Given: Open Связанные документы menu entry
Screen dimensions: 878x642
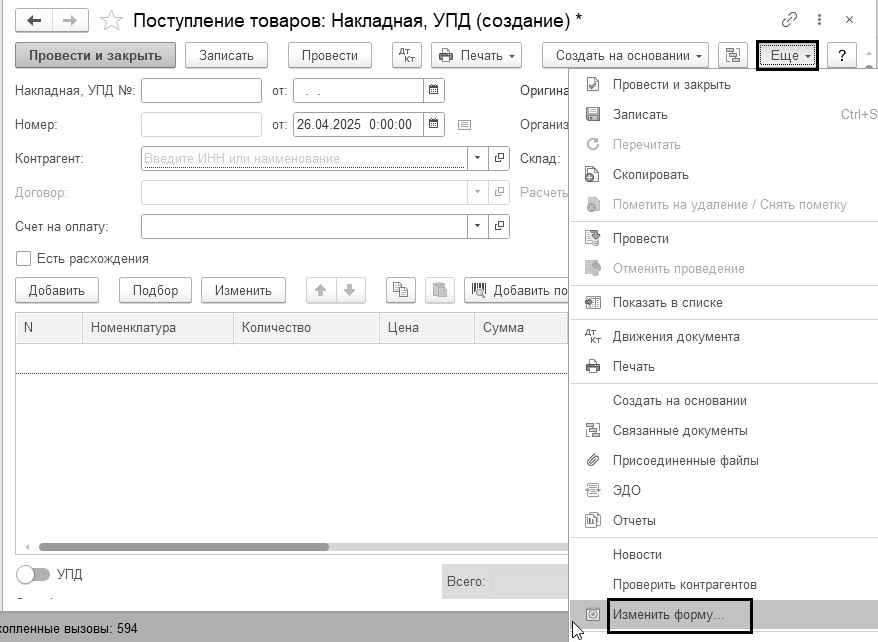Looking at the screenshot, I should tap(723, 430).
